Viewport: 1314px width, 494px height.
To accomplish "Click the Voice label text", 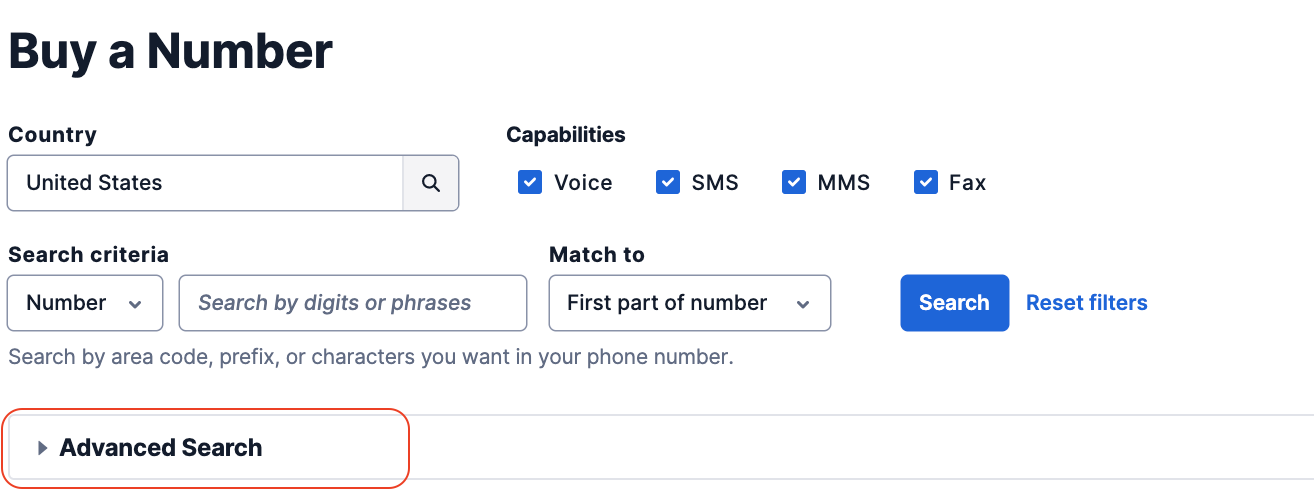I will click(583, 183).
